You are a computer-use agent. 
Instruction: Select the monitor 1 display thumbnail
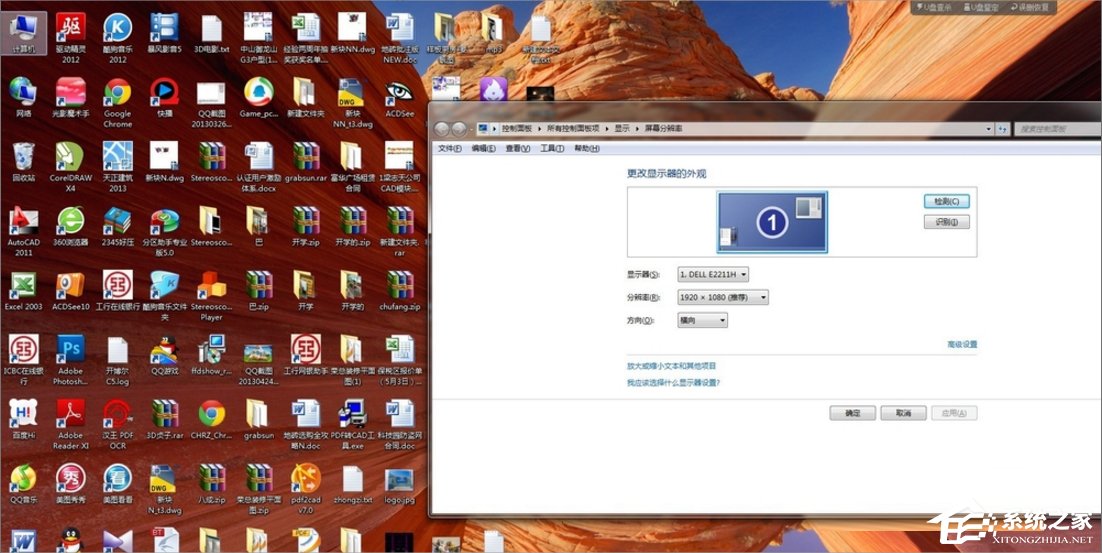(771, 222)
